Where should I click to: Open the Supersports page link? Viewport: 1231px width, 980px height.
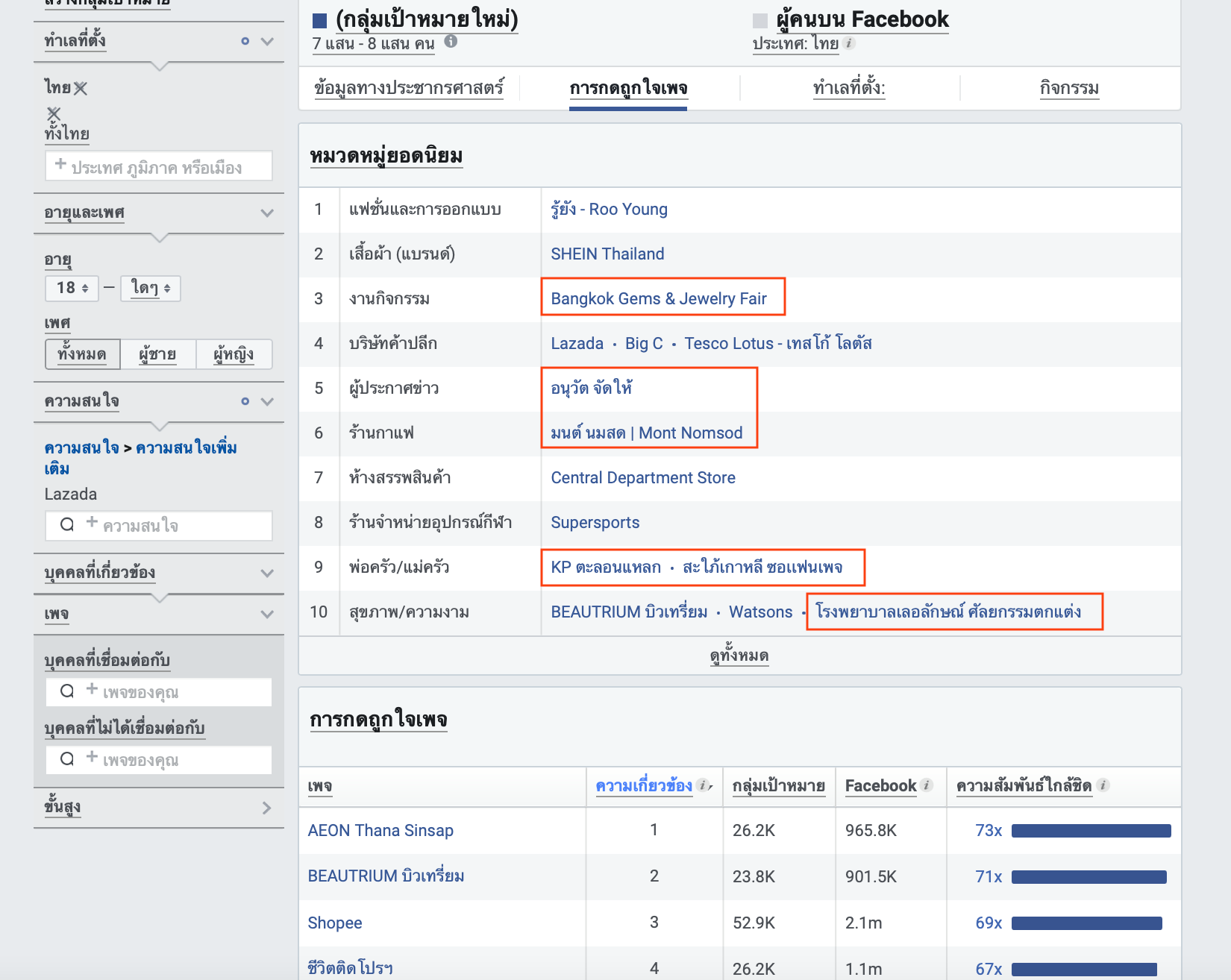pos(595,523)
